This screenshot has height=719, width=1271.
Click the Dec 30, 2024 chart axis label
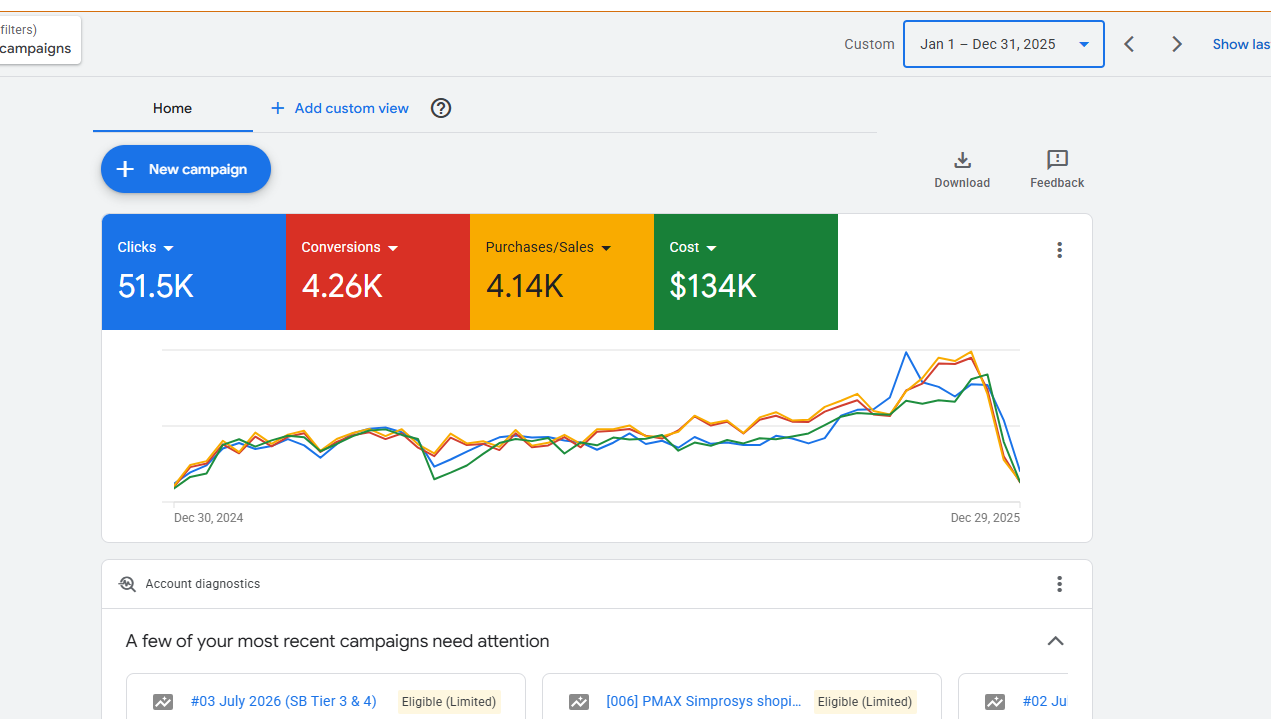coord(208,518)
